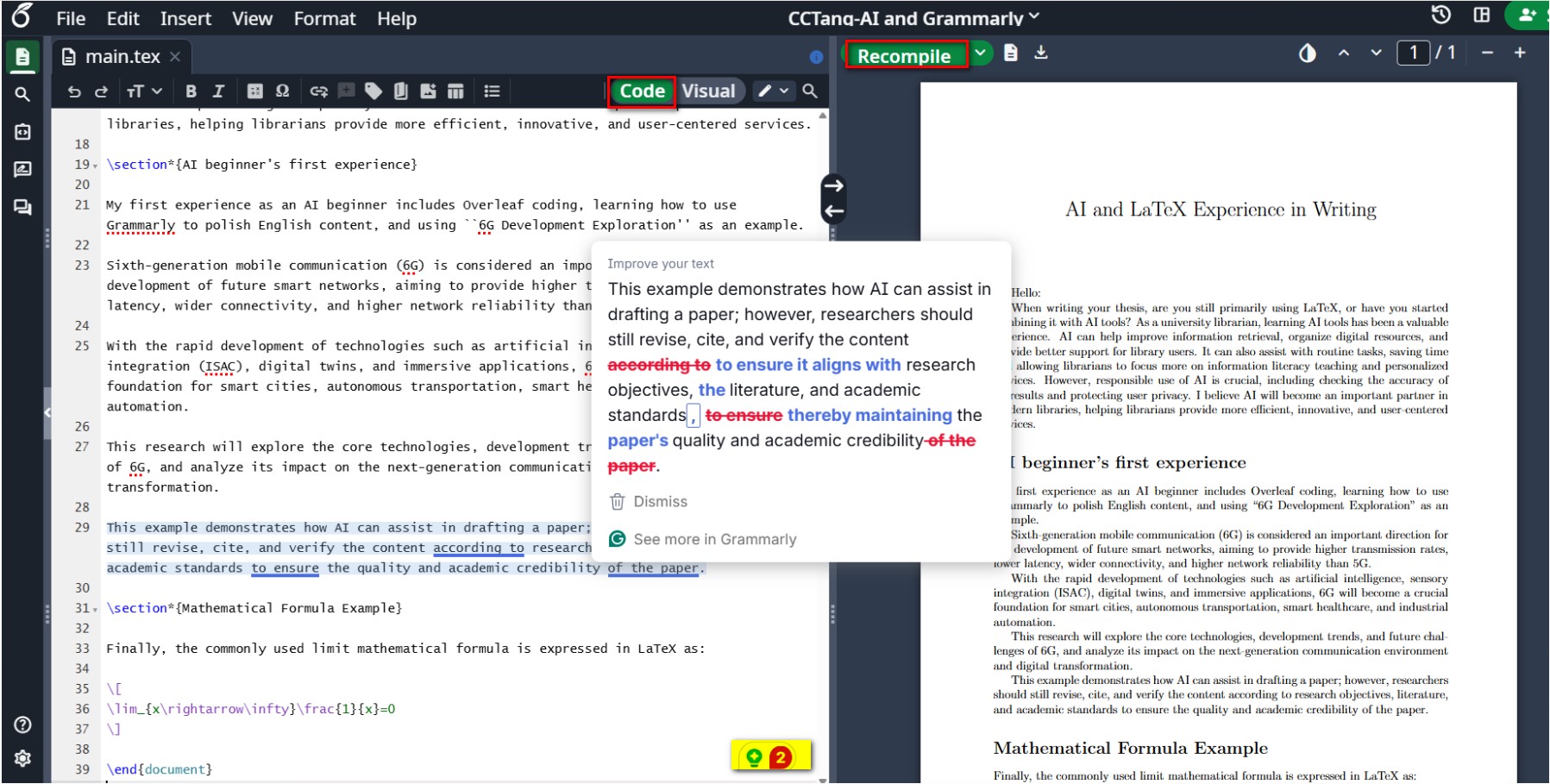This screenshot has height=784, width=1550.
Task: Open the layout options icon
Action: pos(1482,15)
